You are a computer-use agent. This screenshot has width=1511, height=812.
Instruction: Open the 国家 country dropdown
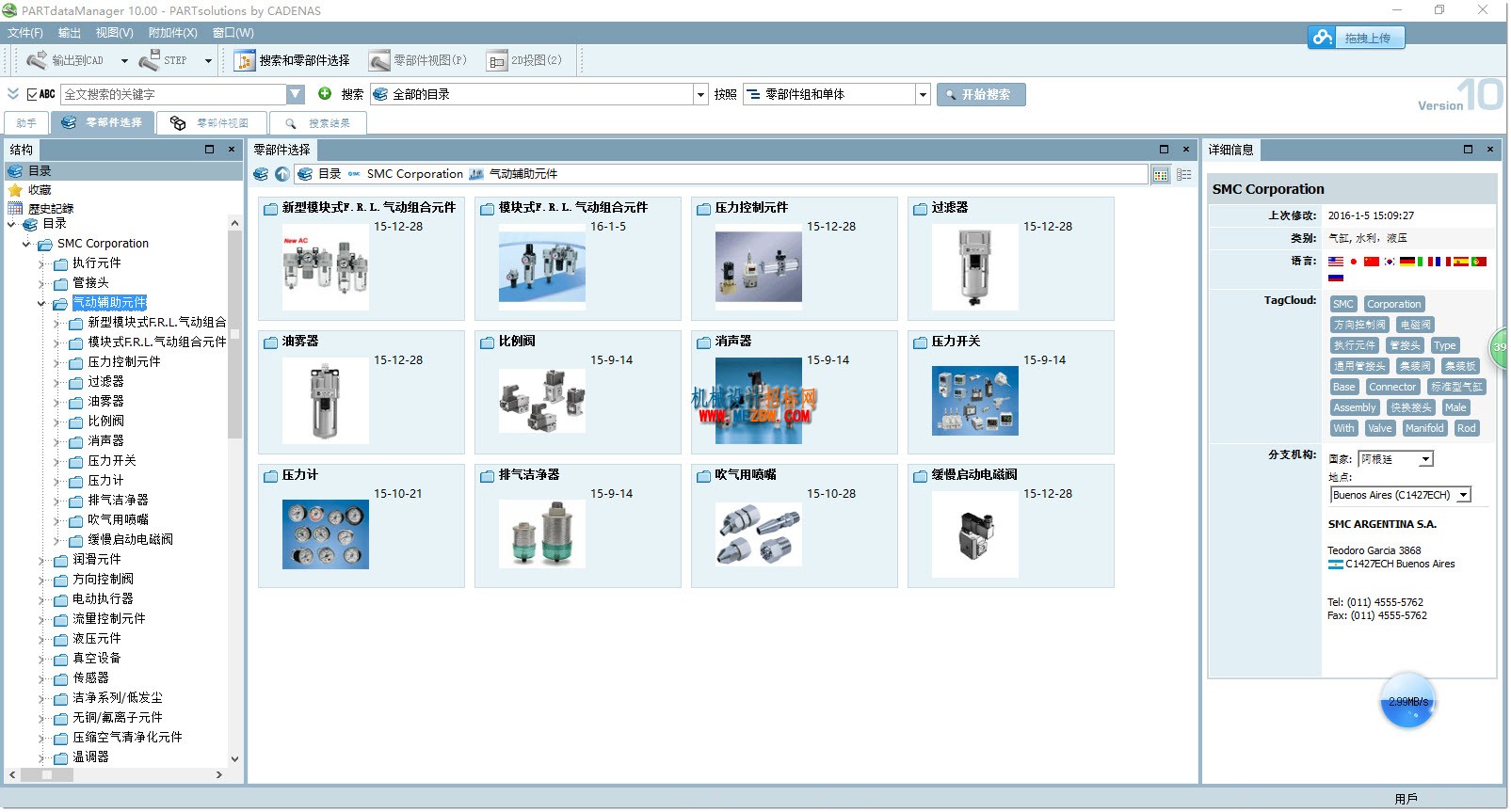click(x=1426, y=459)
